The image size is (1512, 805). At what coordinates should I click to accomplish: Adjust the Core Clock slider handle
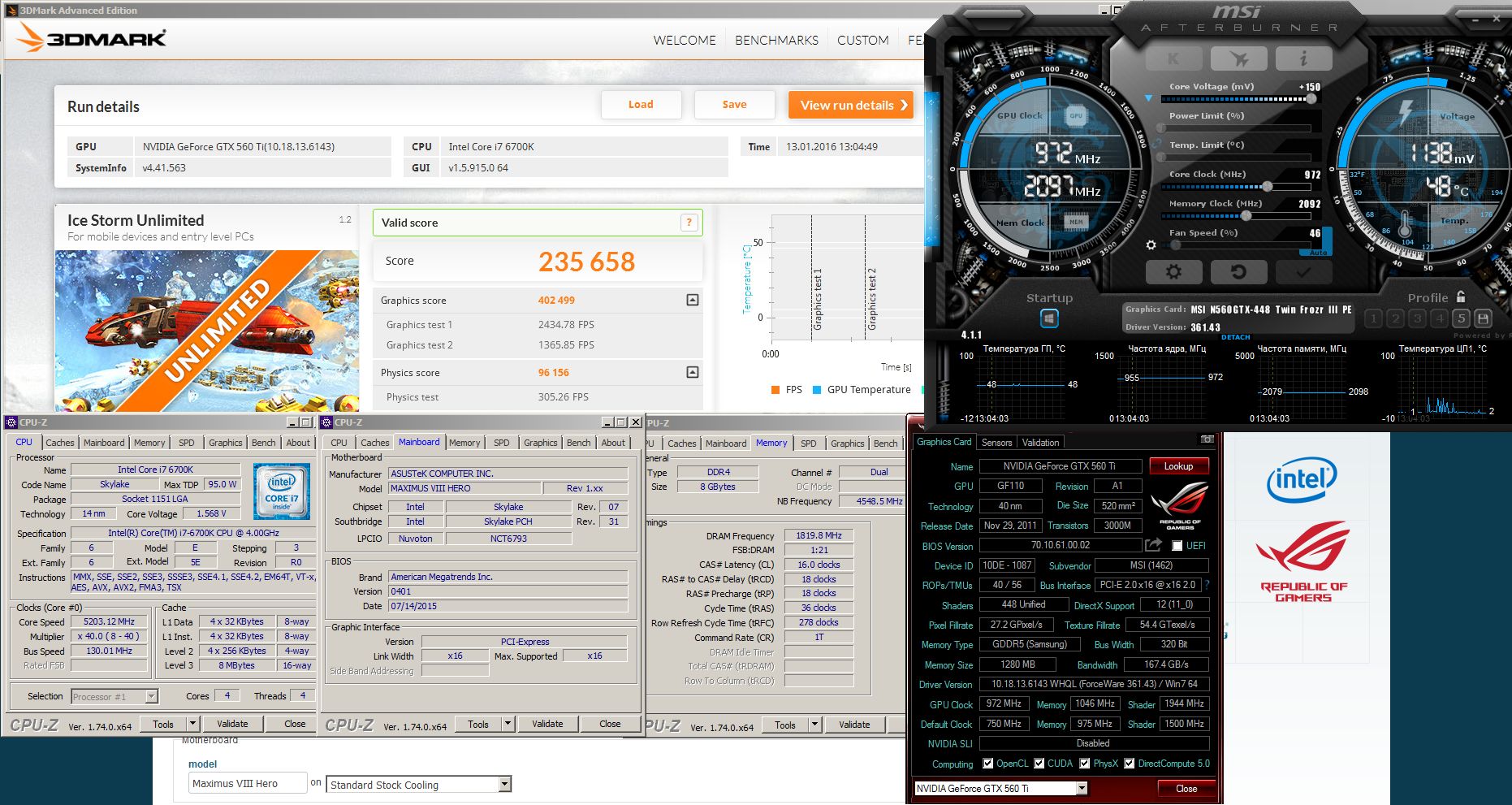pos(1267,187)
